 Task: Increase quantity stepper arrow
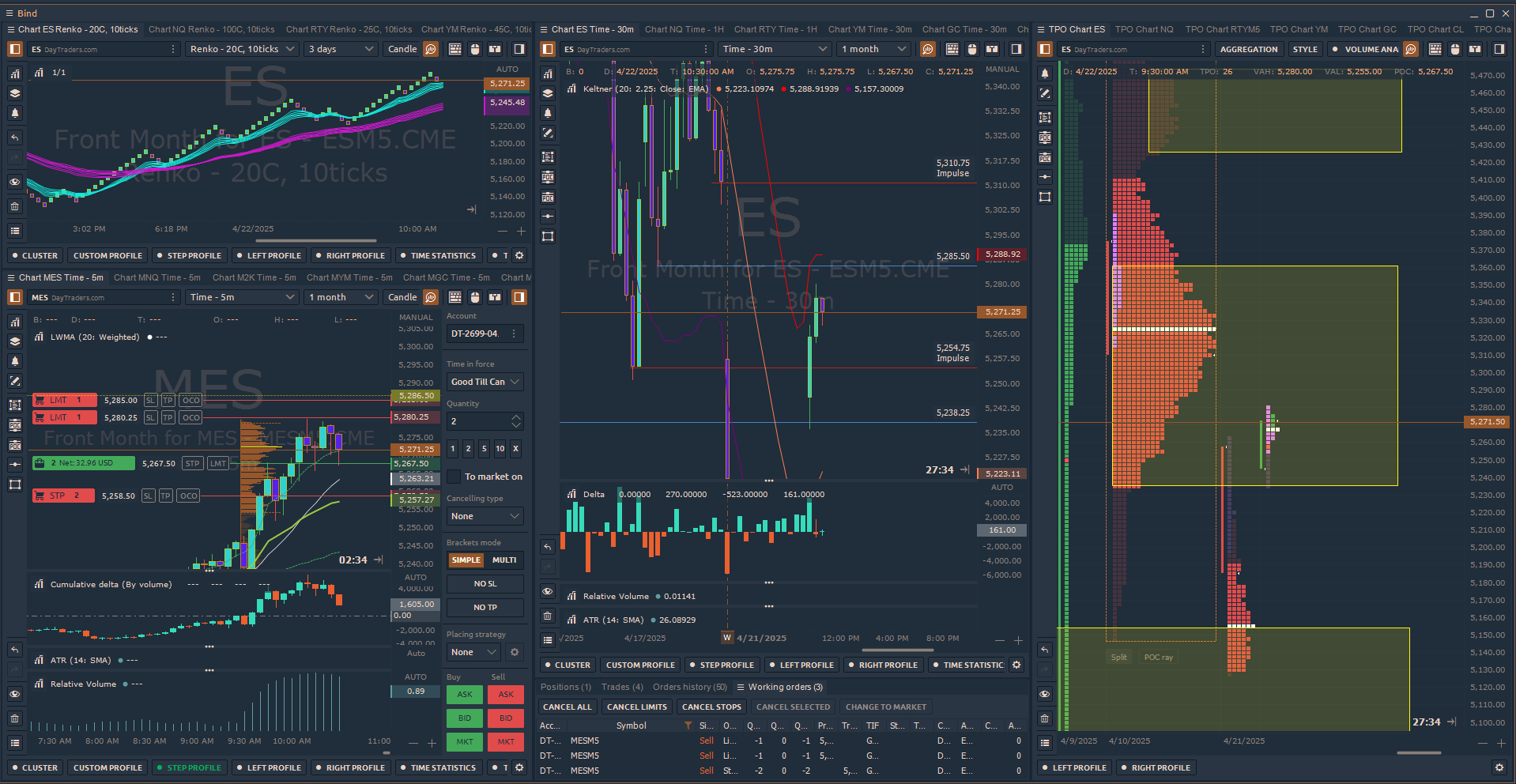coord(516,417)
